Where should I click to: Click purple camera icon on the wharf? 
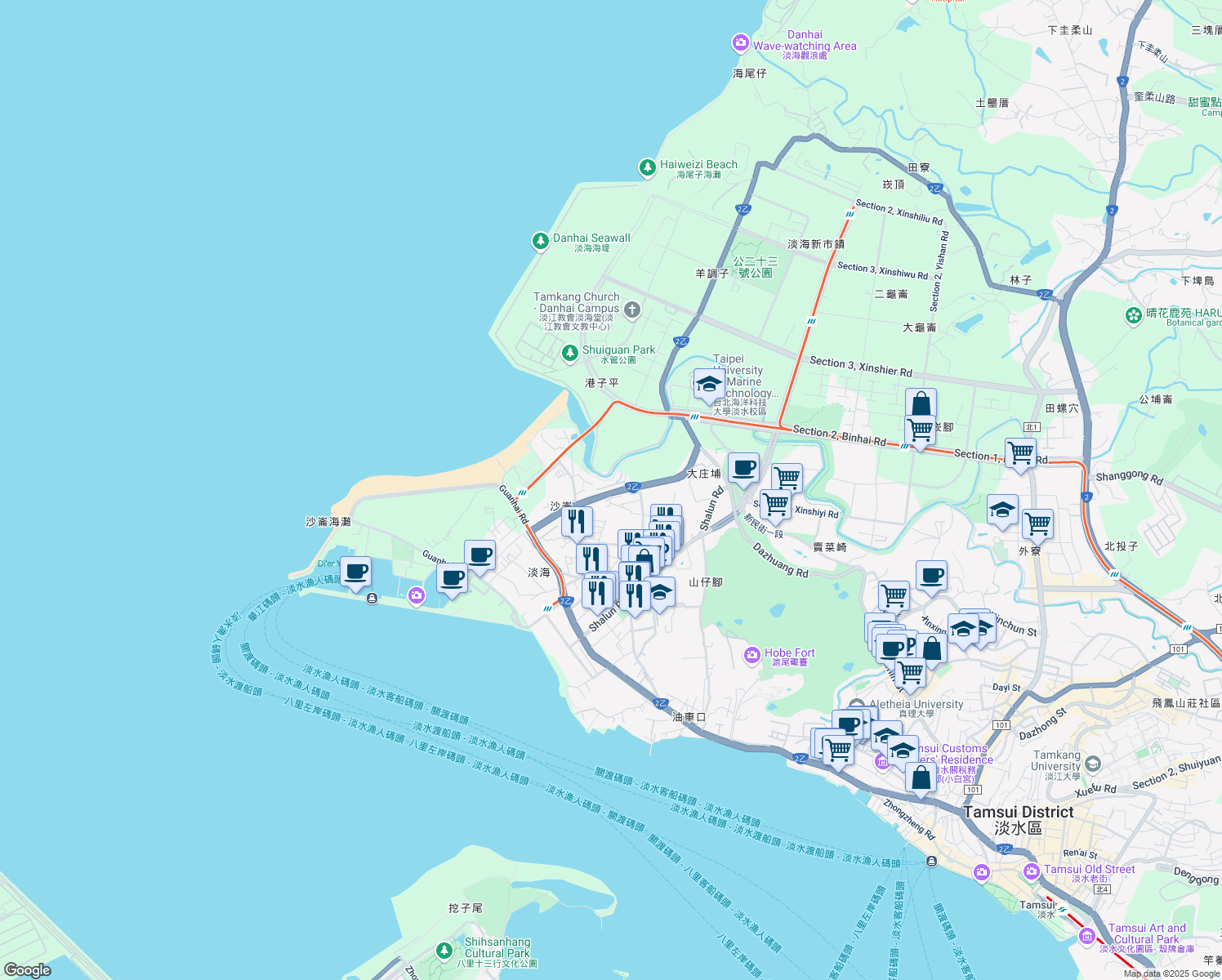(x=417, y=596)
